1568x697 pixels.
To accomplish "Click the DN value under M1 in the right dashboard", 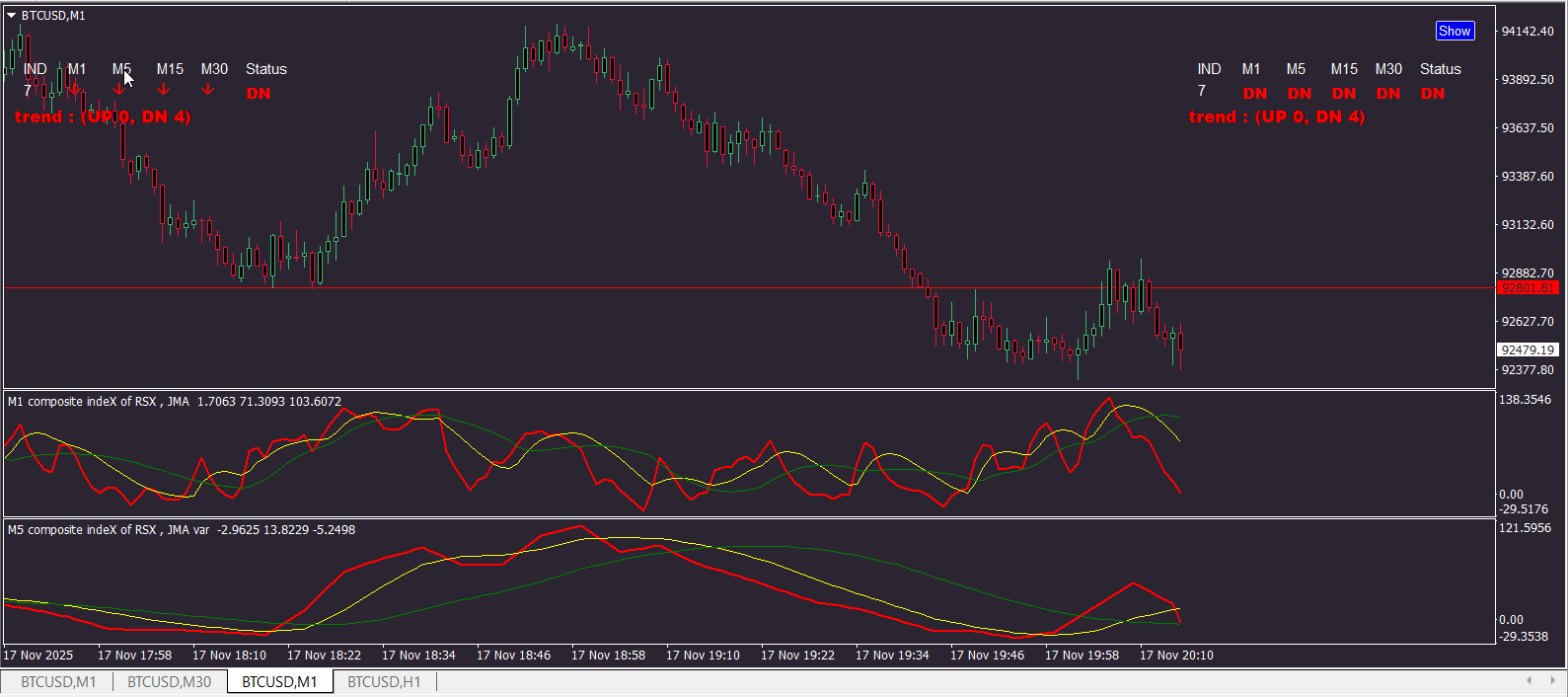I will click(x=1254, y=94).
